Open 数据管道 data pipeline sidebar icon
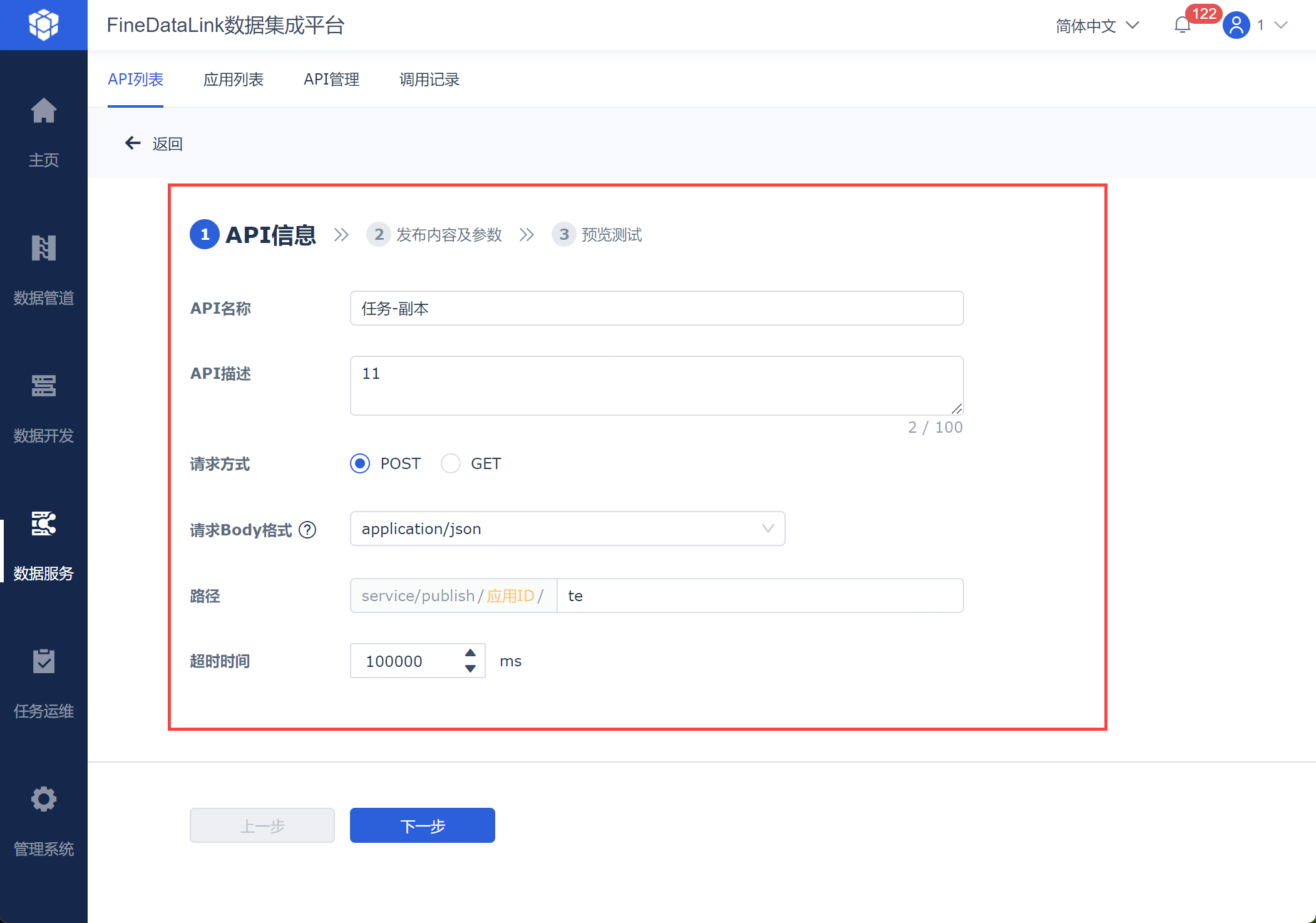This screenshot has width=1316, height=923. coord(43,249)
